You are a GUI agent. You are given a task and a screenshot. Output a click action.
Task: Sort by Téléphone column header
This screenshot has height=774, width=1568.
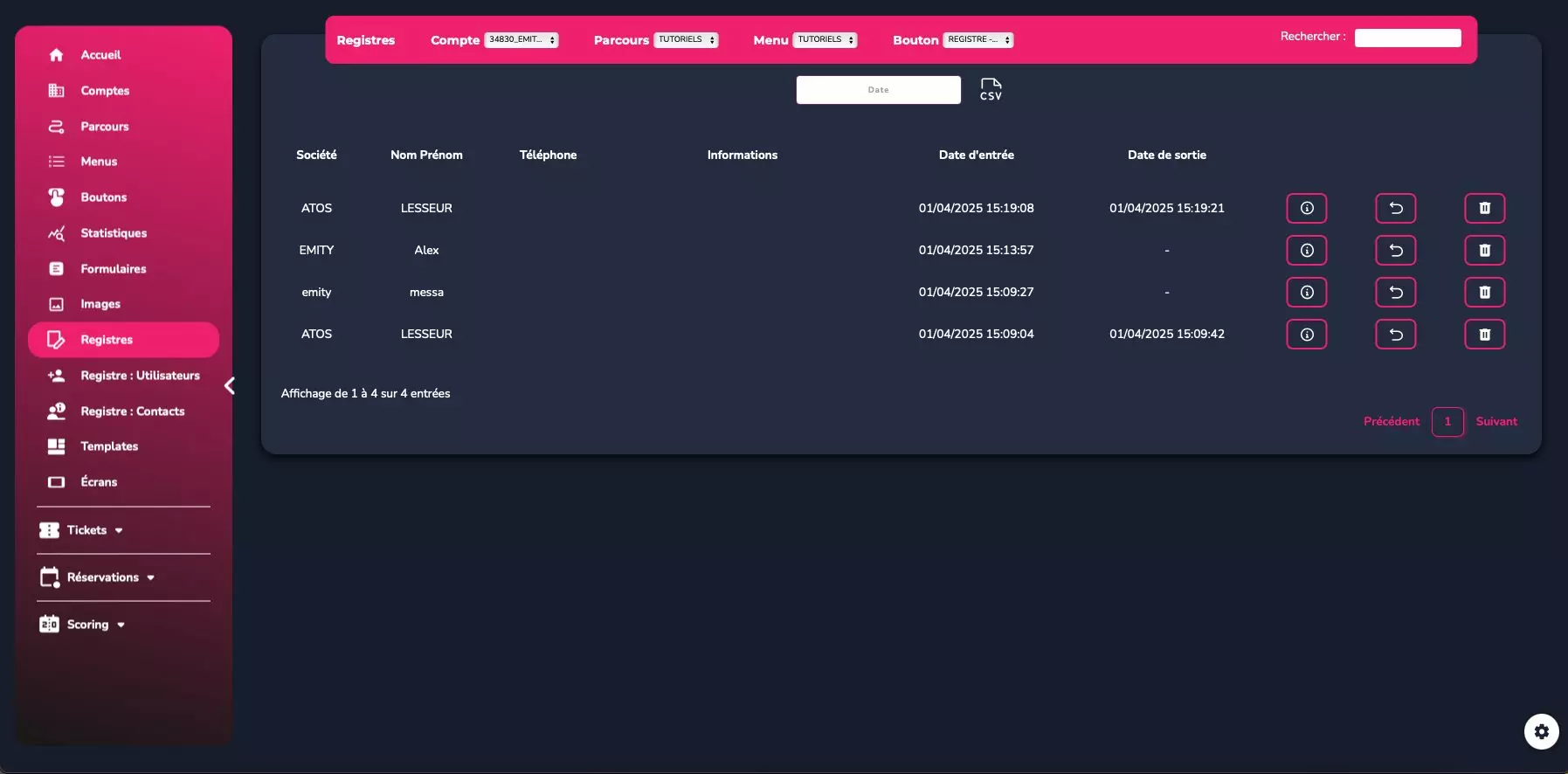(548, 155)
